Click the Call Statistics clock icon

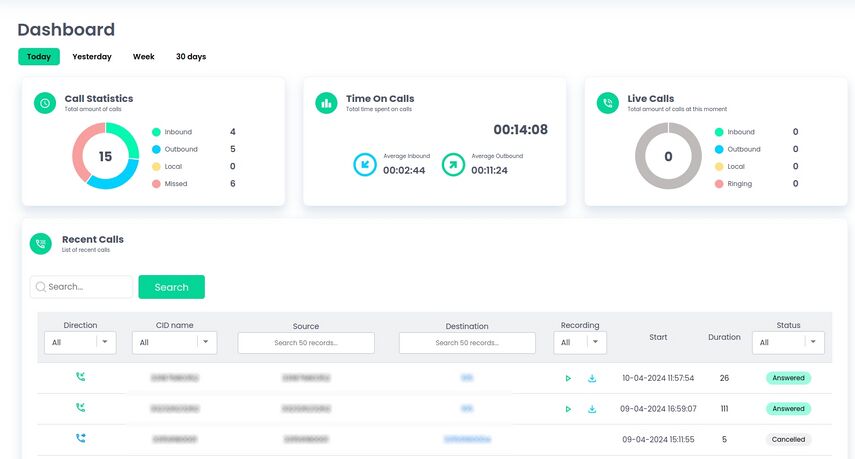[44, 103]
